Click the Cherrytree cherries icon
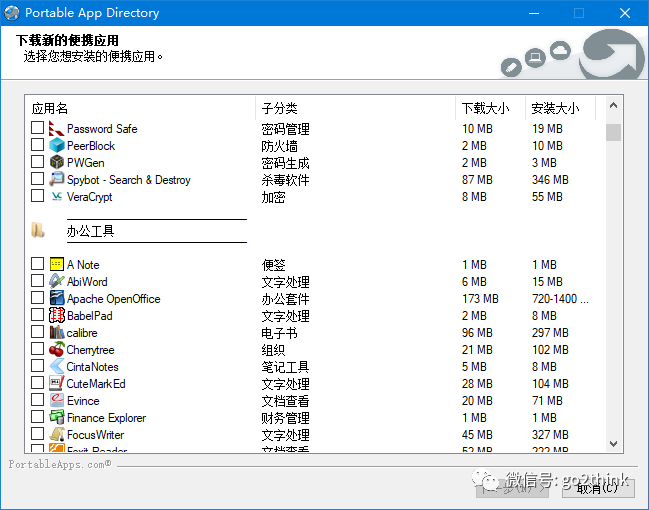The width and height of the screenshot is (649, 510). pos(56,349)
